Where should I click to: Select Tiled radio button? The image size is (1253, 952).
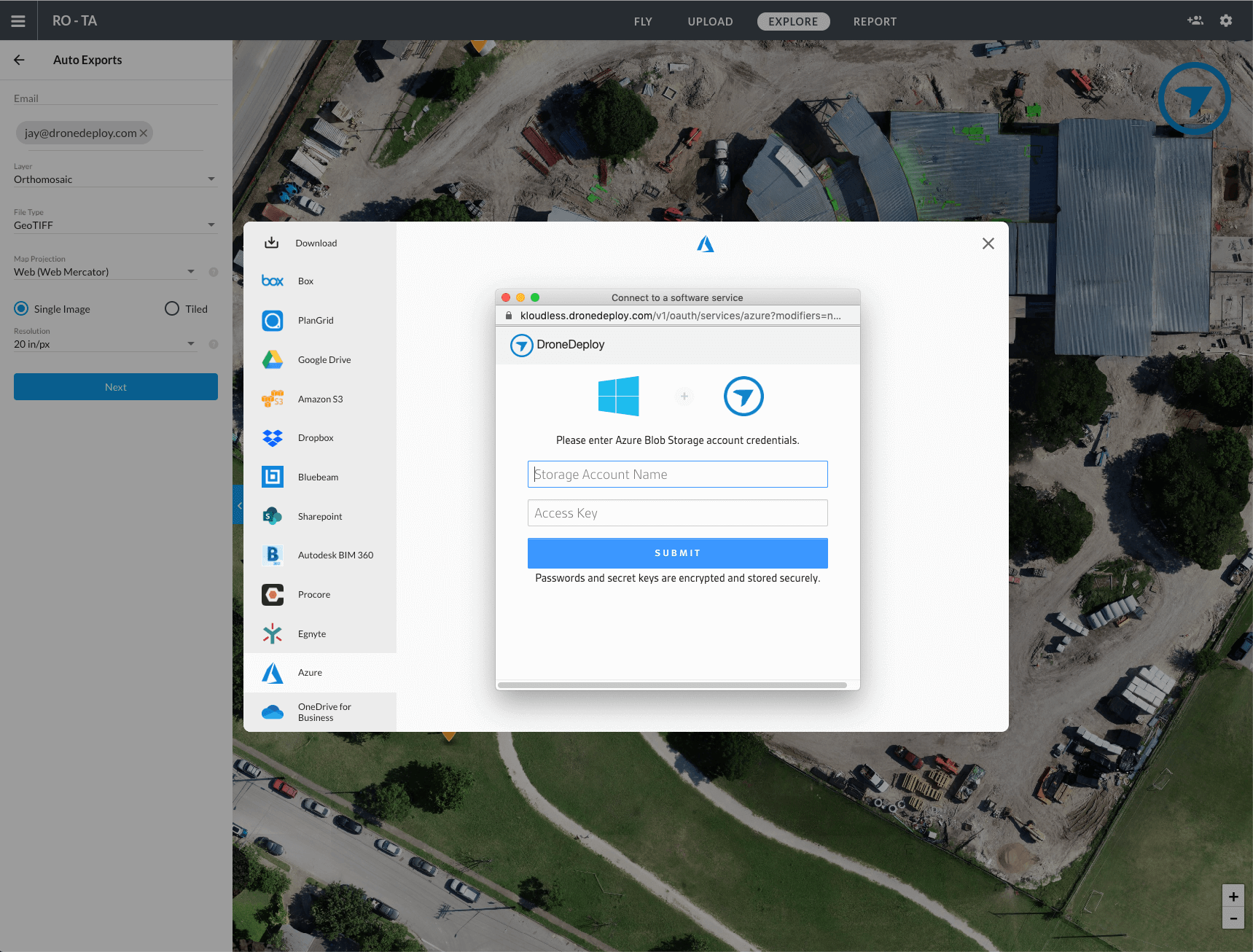(x=172, y=308)
